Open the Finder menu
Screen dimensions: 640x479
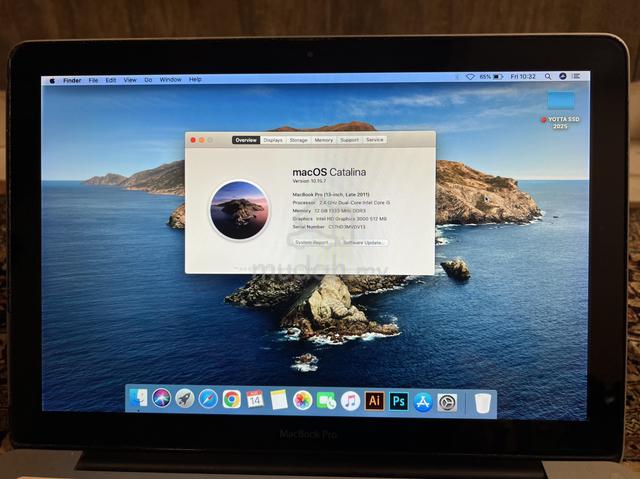(x=72, y=80)
